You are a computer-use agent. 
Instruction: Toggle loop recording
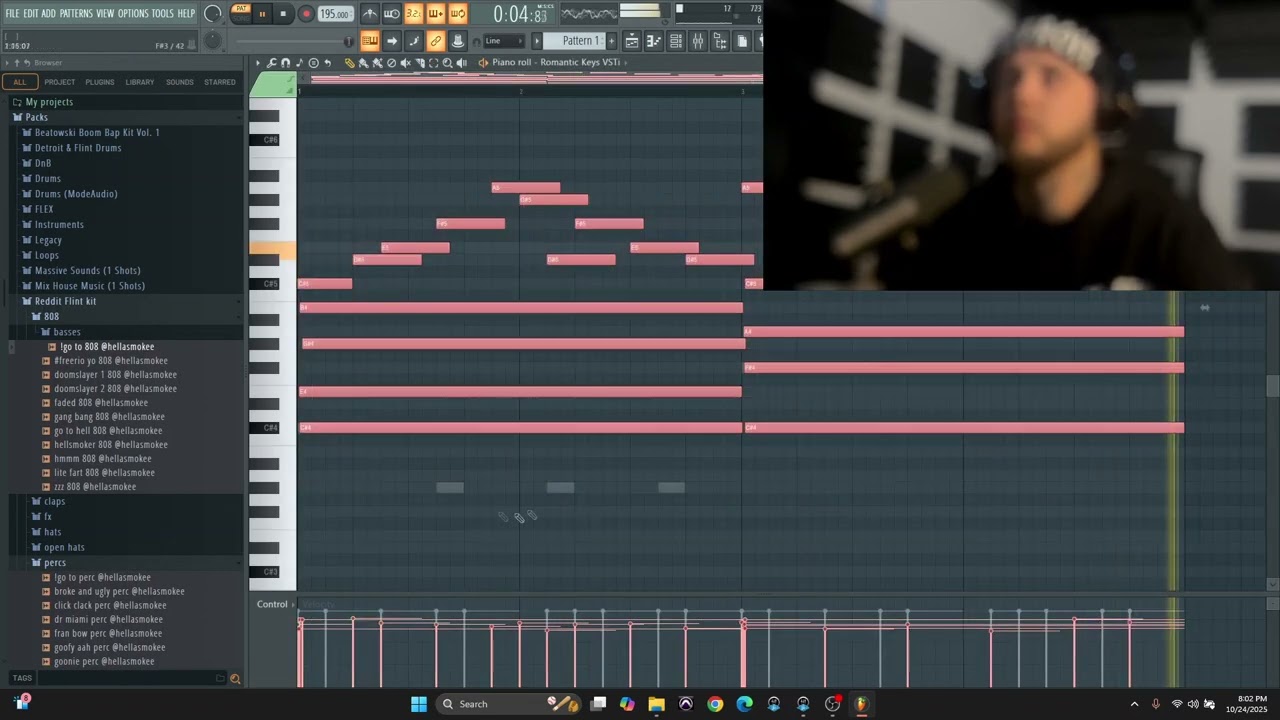458,14
